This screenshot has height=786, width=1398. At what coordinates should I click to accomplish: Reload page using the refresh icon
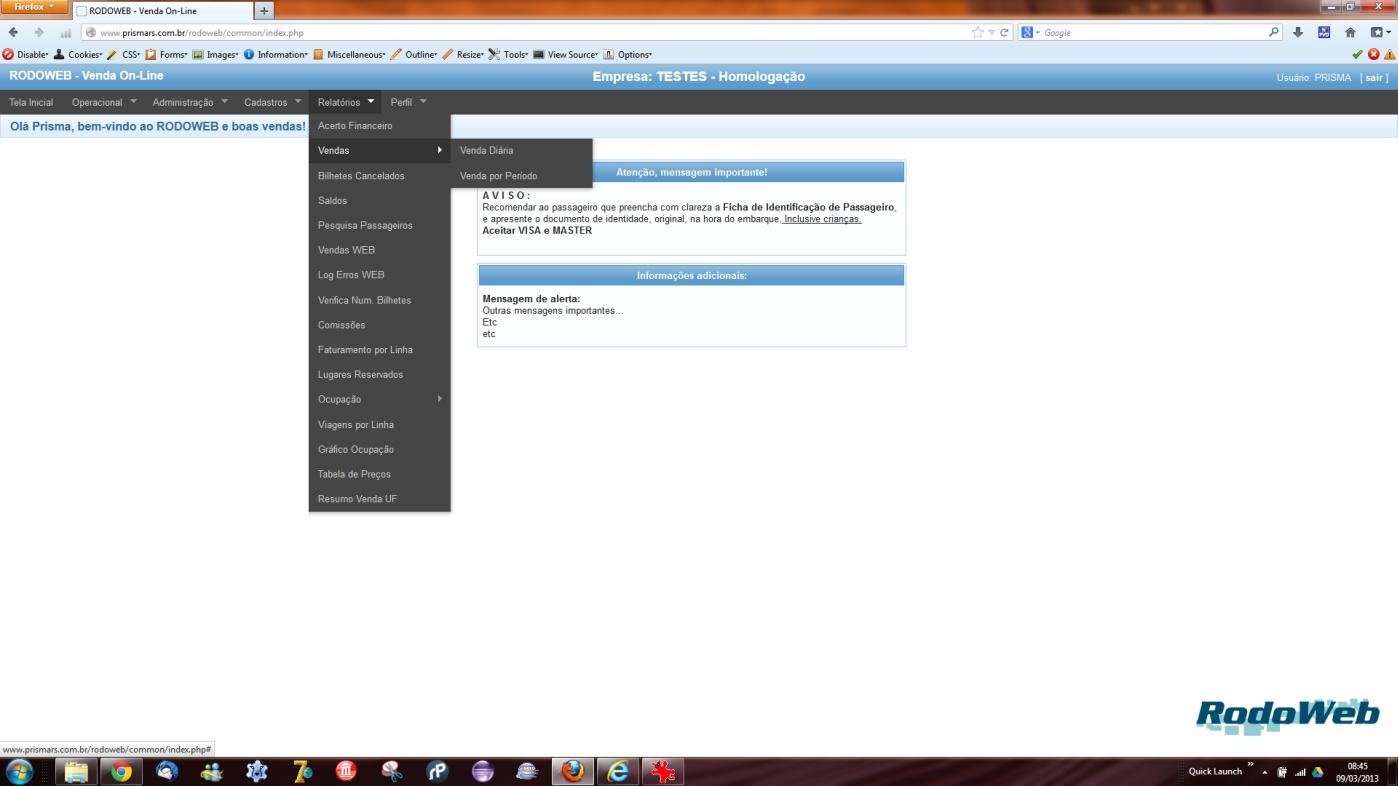(1002, 32)
